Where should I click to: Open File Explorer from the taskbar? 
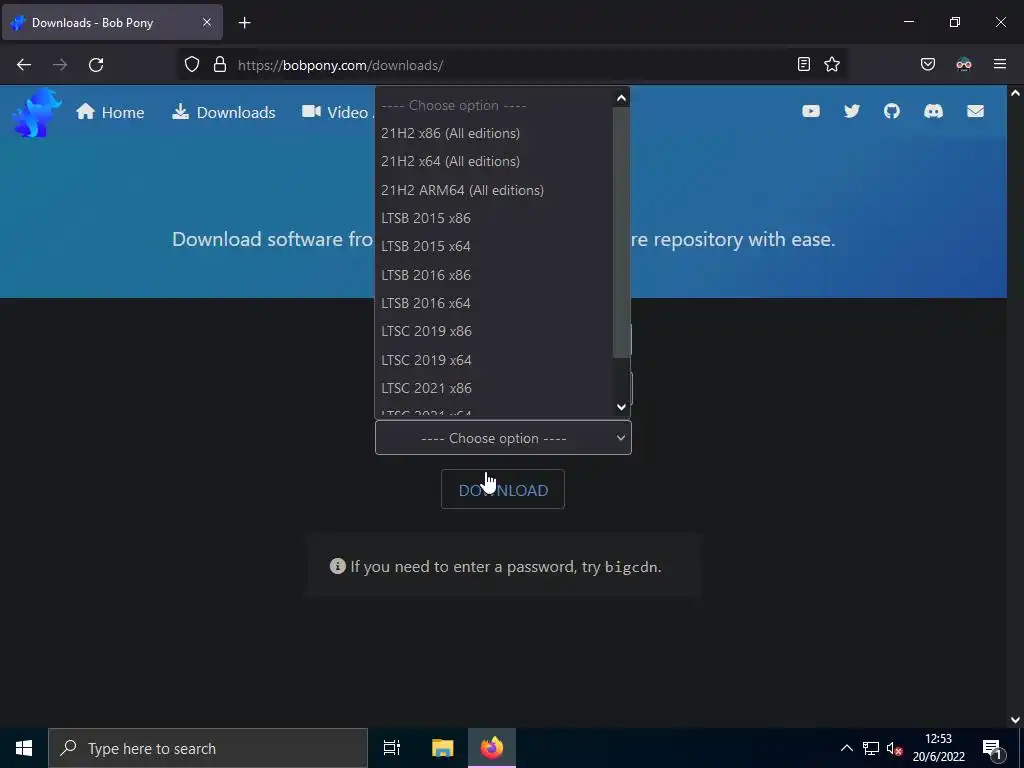(x=442, y=748)
